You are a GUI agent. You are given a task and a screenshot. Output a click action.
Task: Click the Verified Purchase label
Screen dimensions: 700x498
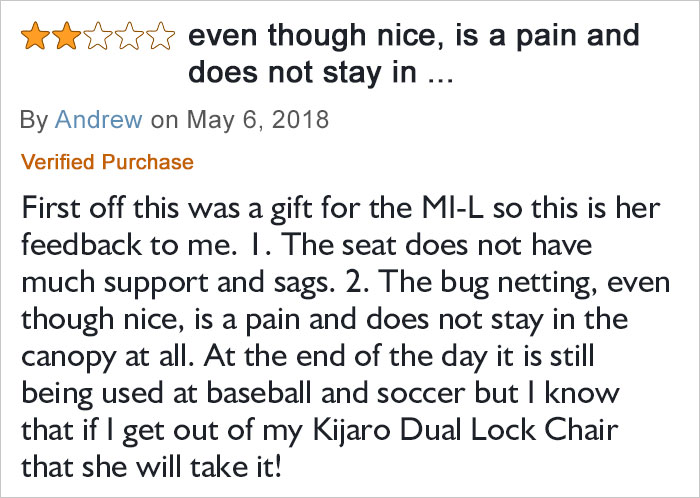[x=107, y=162]
